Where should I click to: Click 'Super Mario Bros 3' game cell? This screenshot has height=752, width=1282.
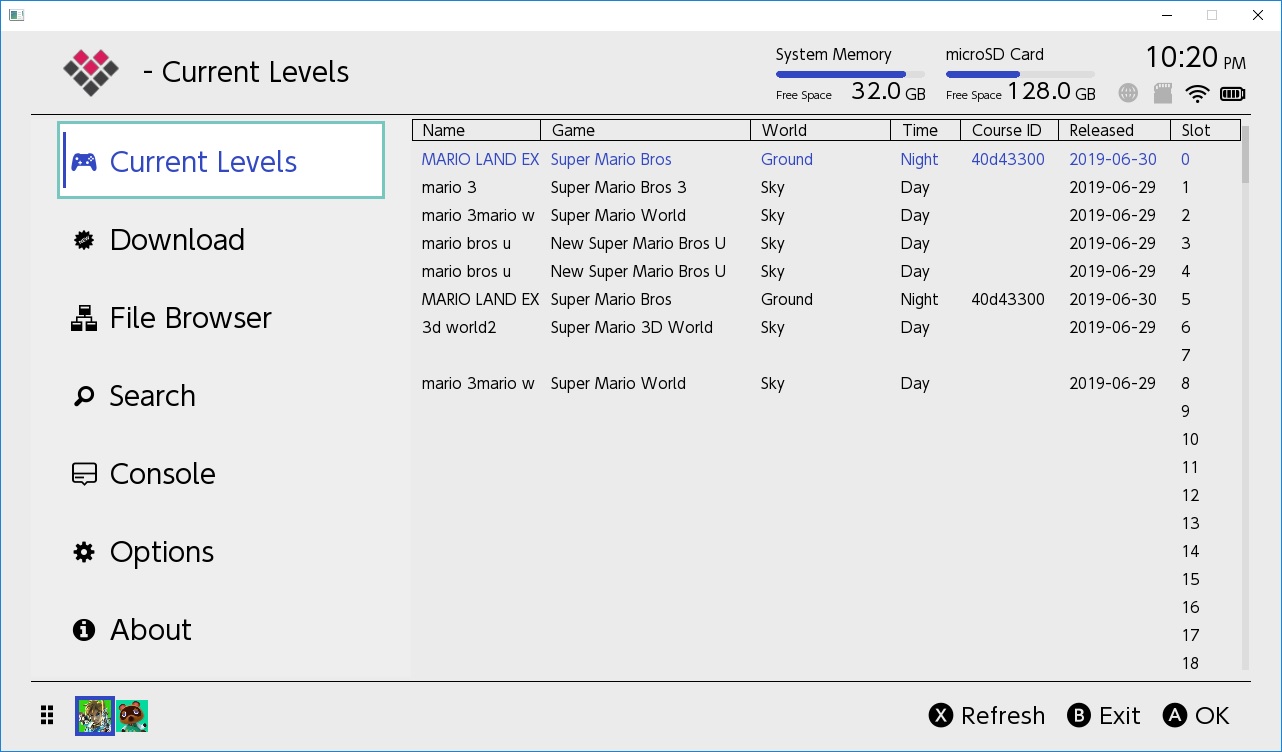(x=618, y=187)
